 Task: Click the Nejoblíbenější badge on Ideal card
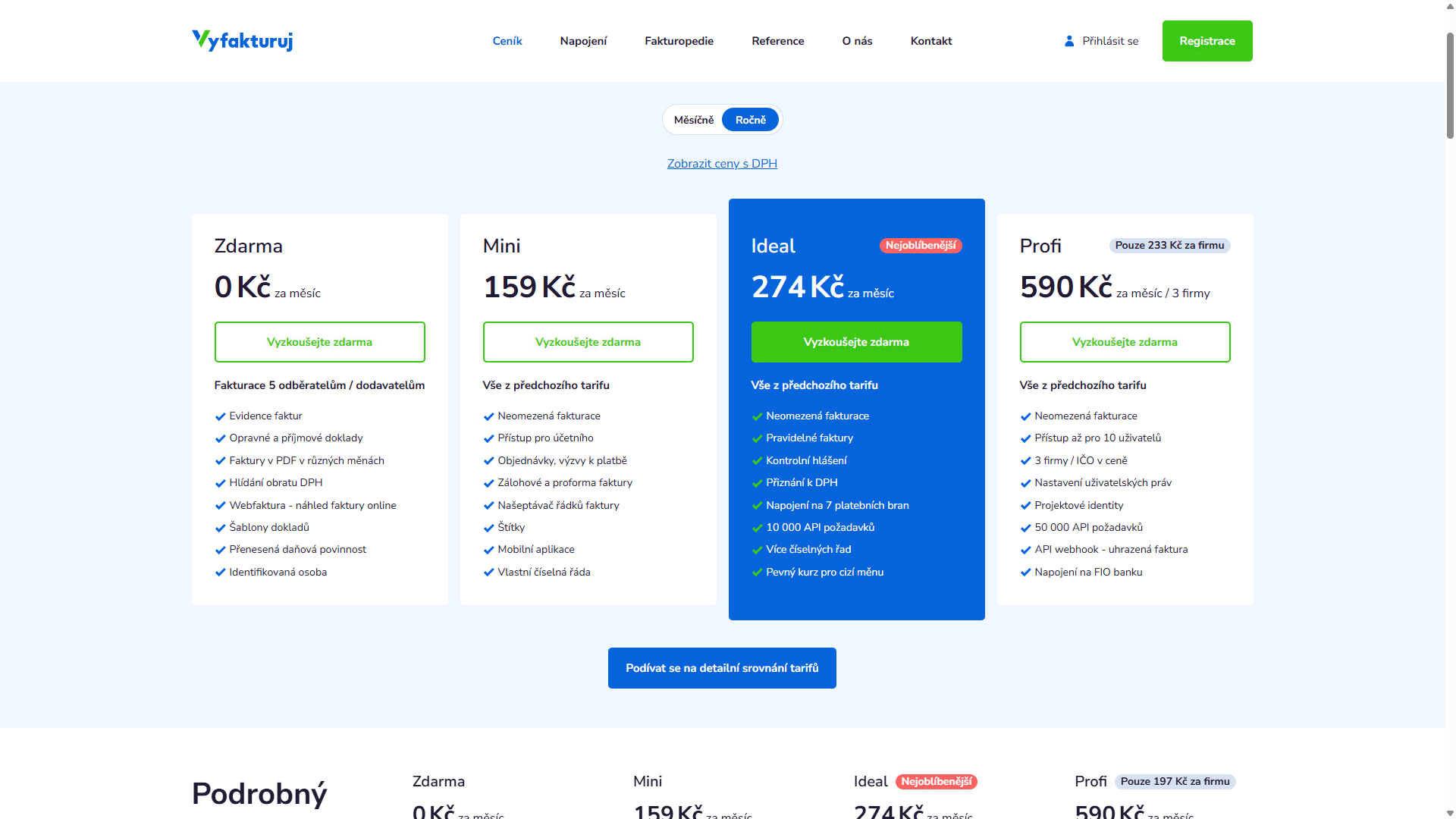(921, 246)
